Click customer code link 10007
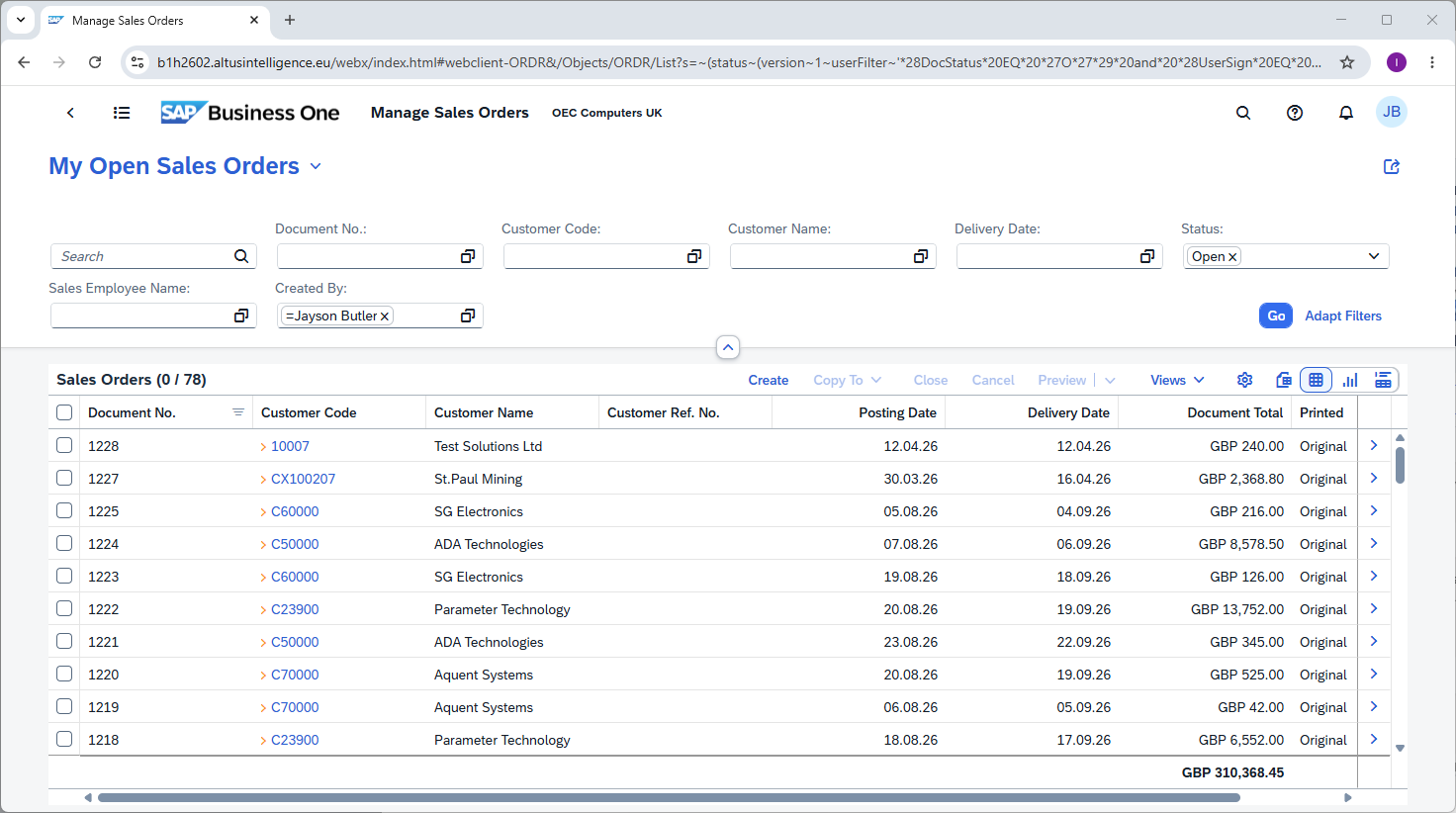1456x813 pixels. click(x=290, y=446)
